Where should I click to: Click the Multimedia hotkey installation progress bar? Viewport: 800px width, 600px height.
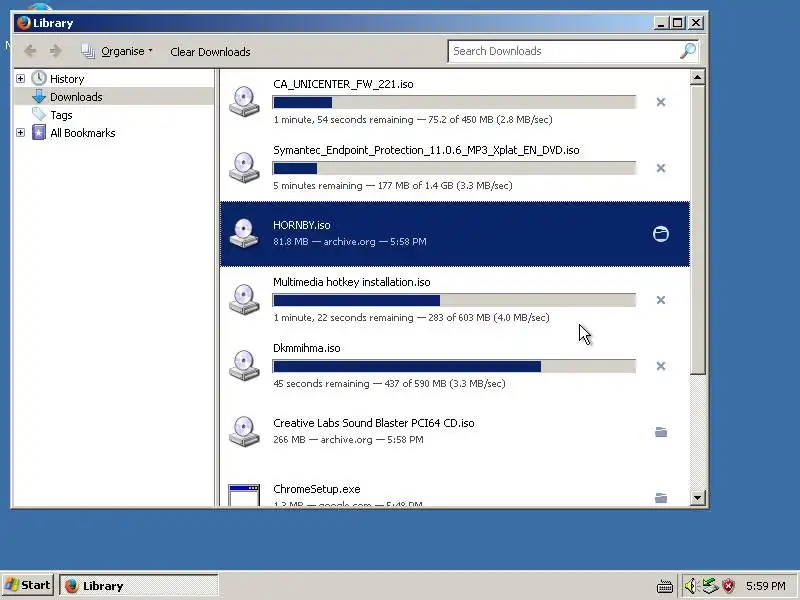[454, 300]
